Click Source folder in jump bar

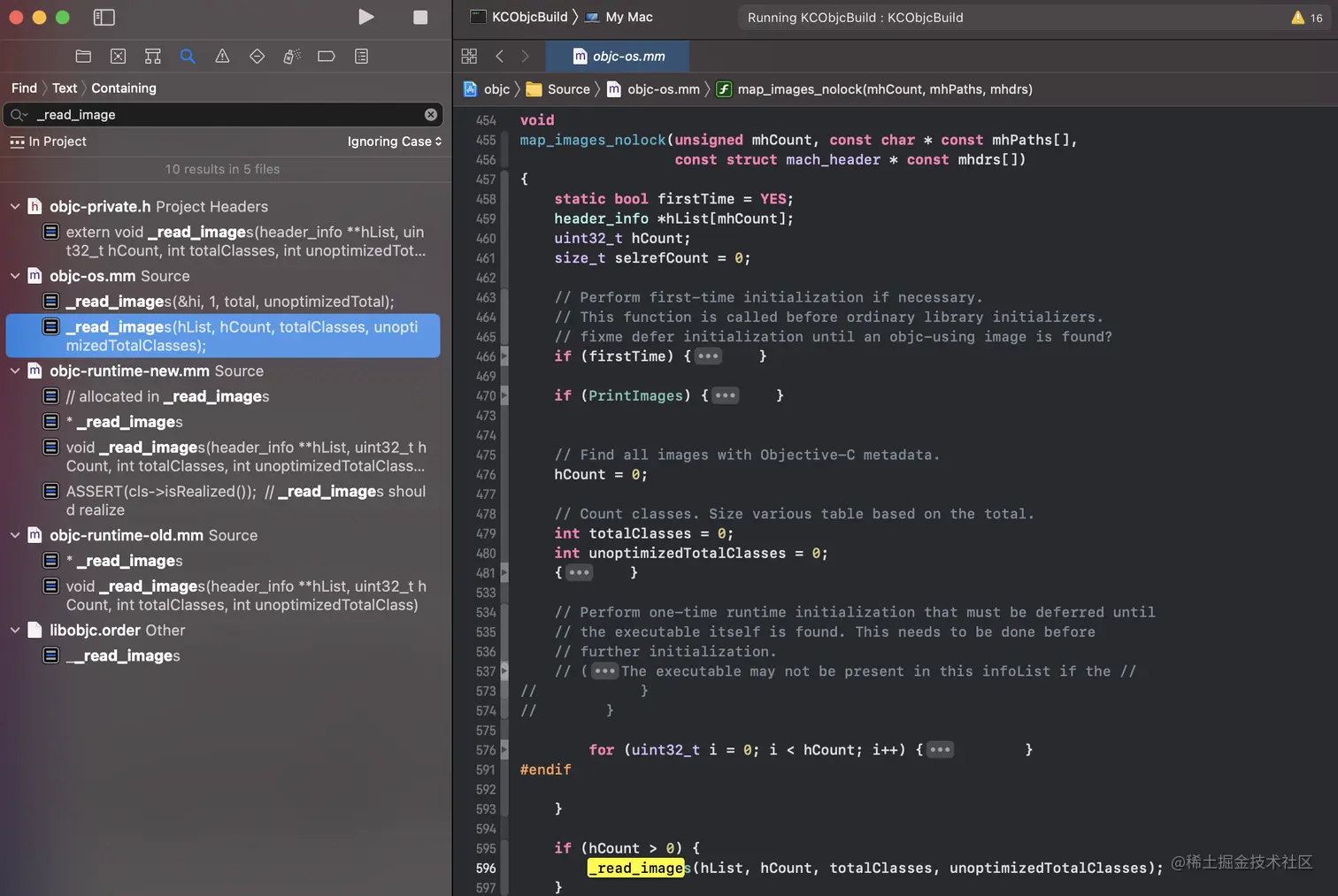tap(558, 88)
